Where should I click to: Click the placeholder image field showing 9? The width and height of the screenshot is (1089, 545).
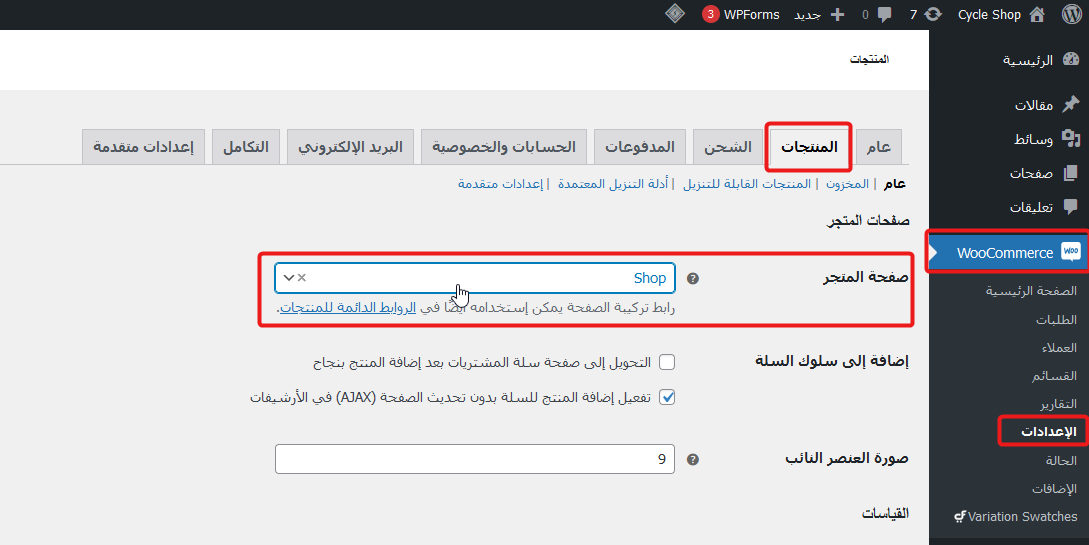pyautogui.click(x=475, y=460)
